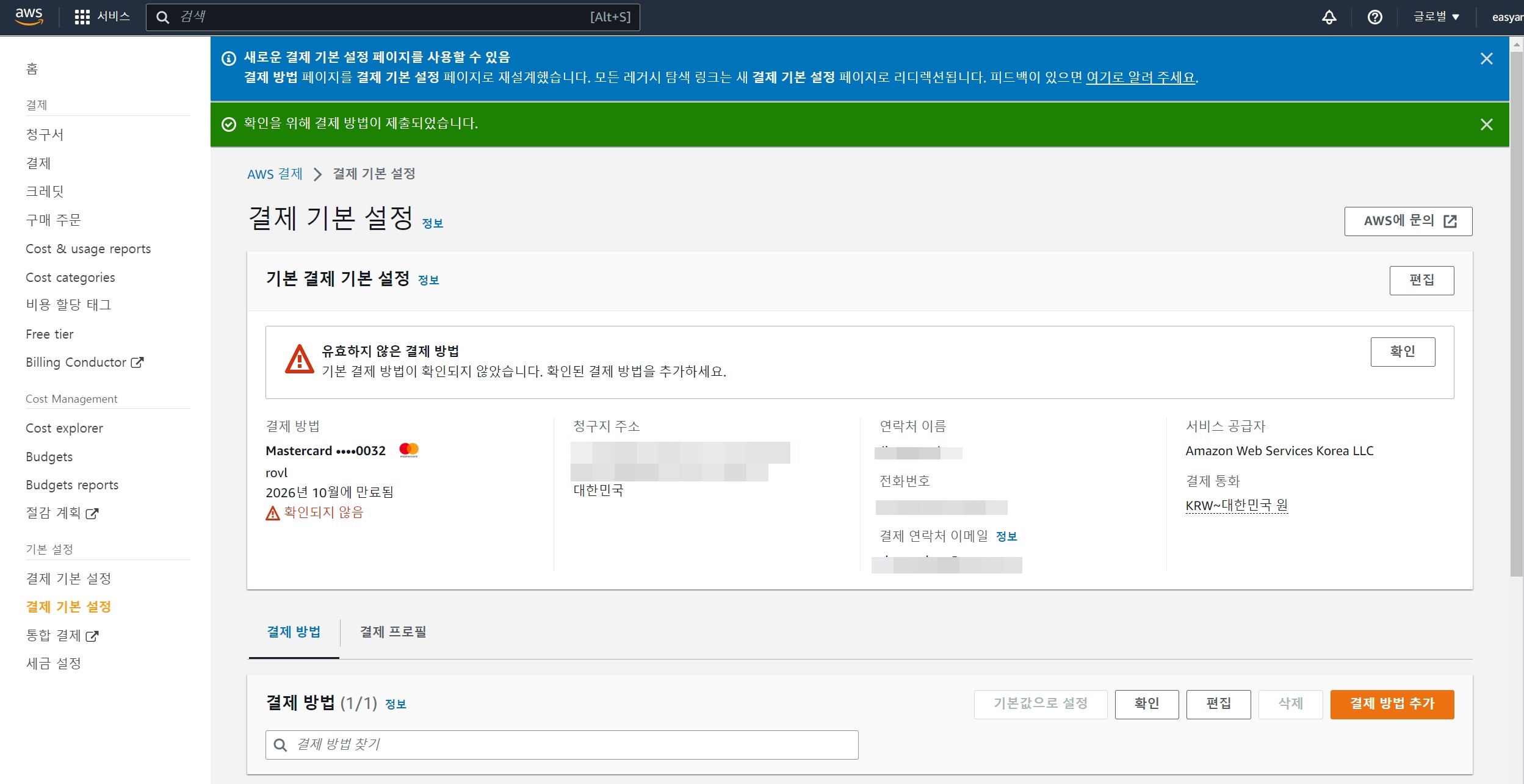Open Budgets reports in sidebar

tap(72, 485)
